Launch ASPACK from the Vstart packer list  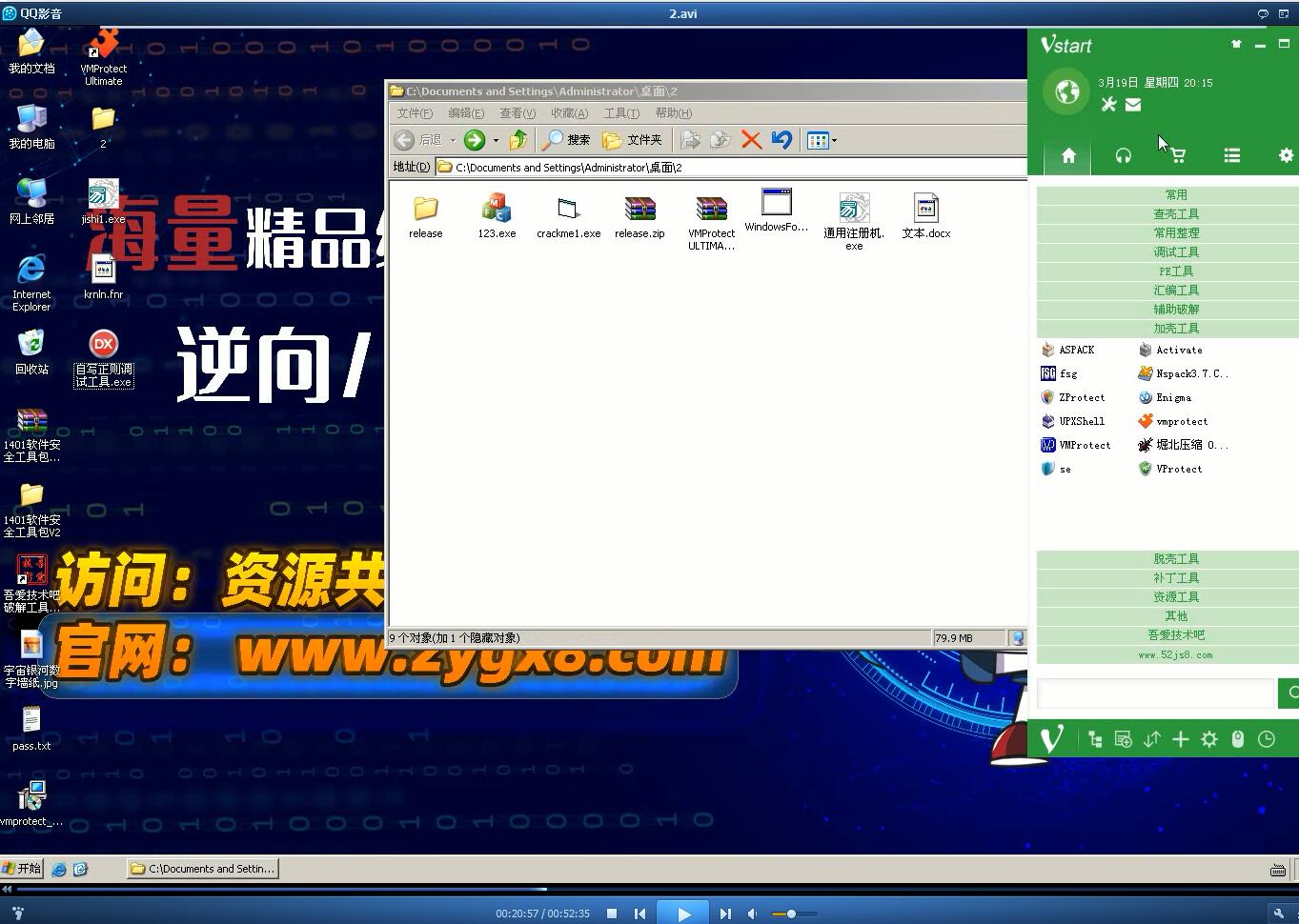point(1068,350)
